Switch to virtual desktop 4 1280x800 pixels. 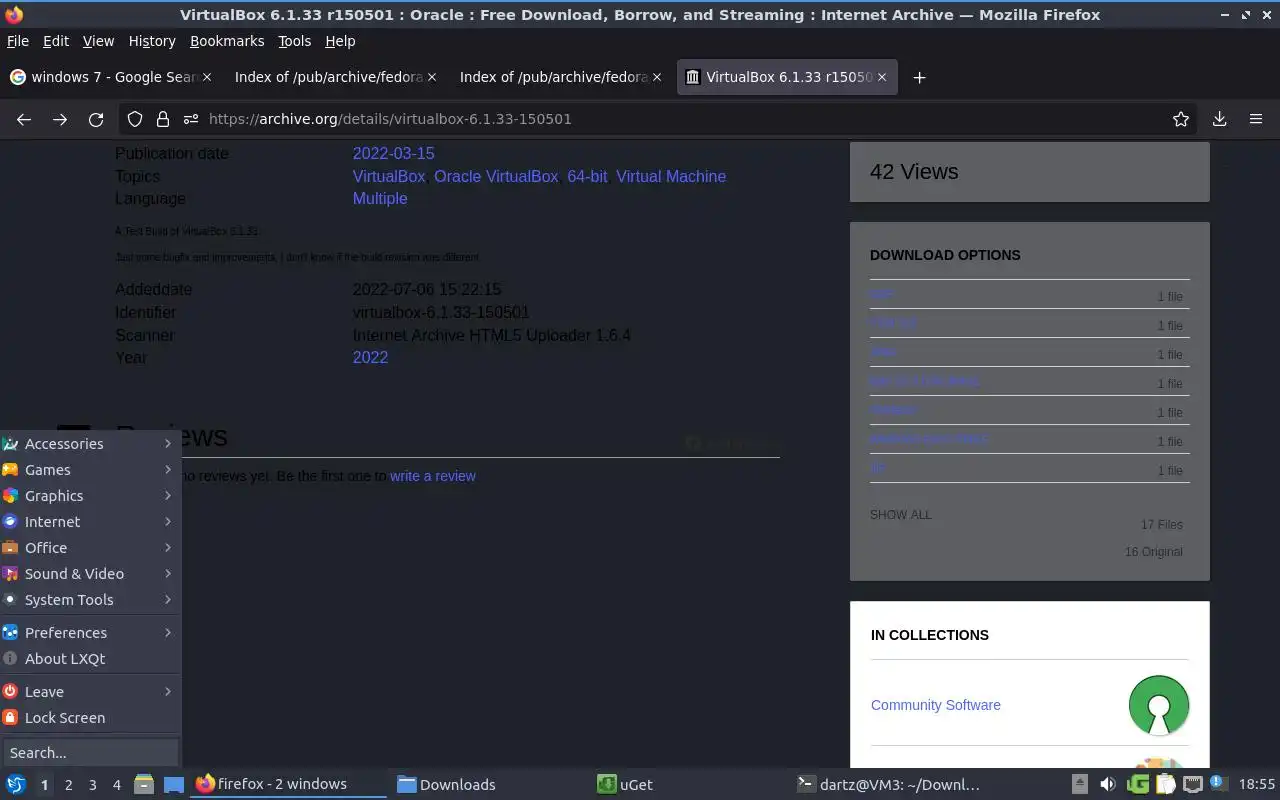coord(116,785)
